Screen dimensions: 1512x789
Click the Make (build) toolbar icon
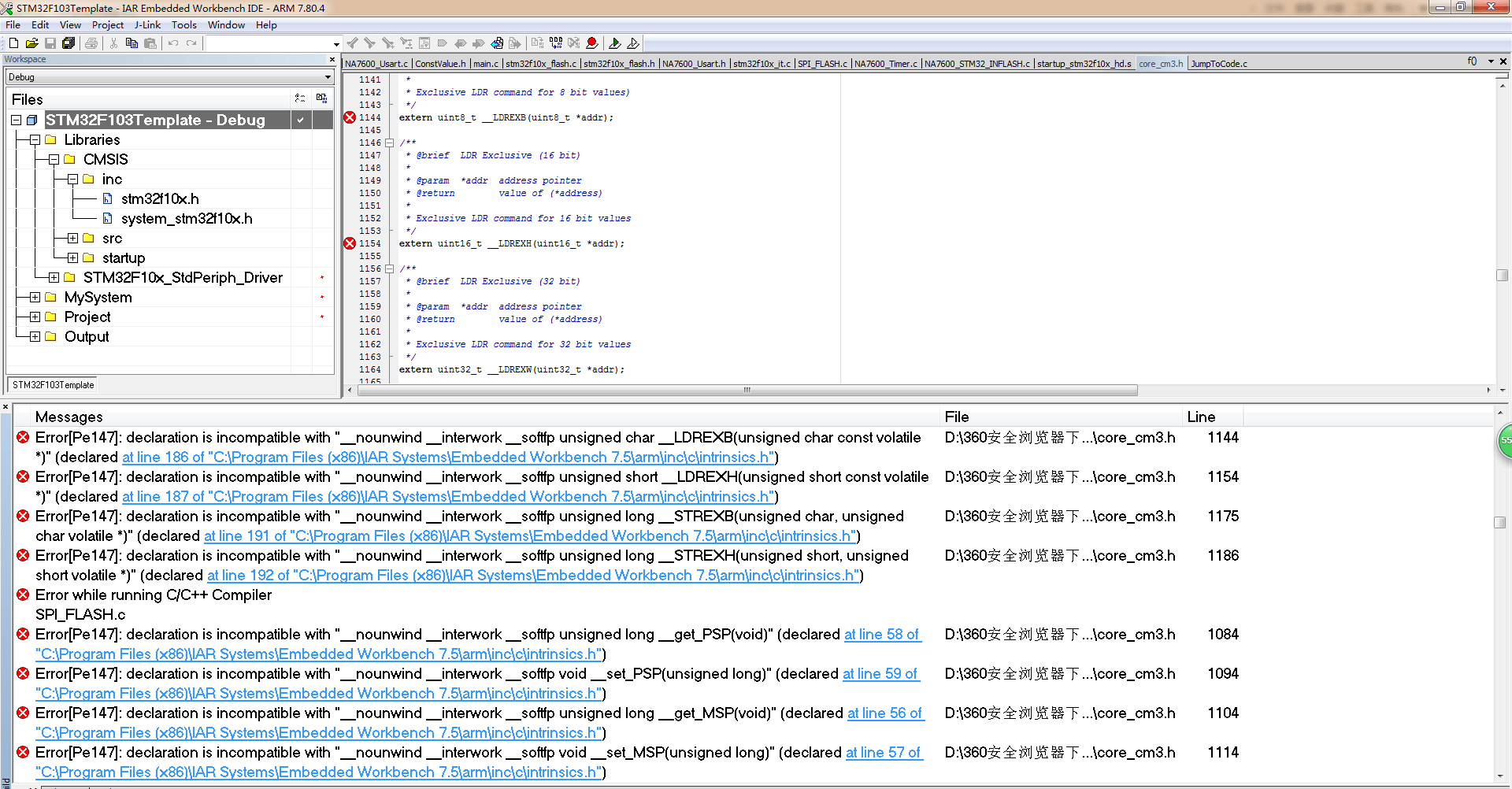click(557, 43)
